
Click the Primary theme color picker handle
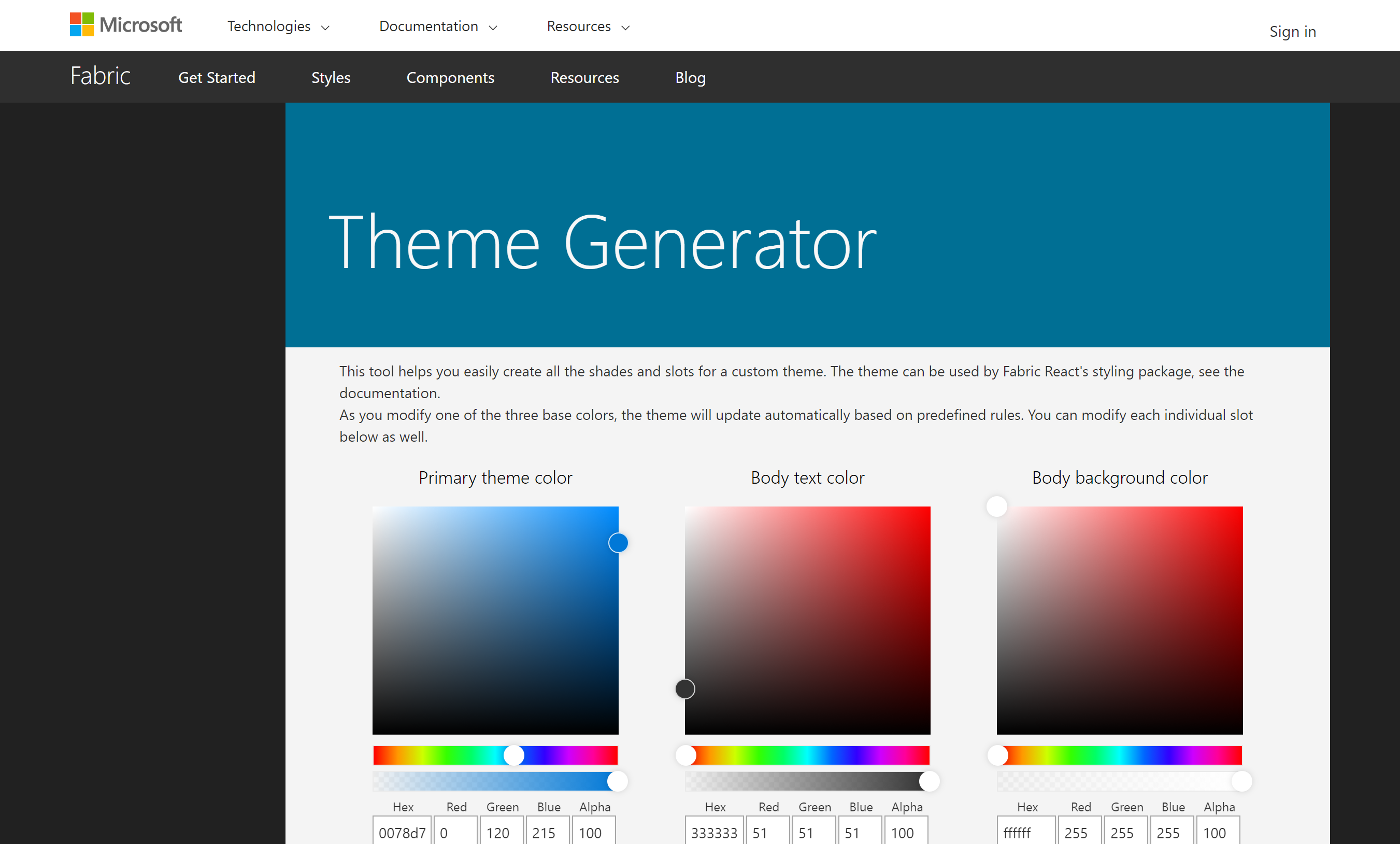[x=619, y=543]
